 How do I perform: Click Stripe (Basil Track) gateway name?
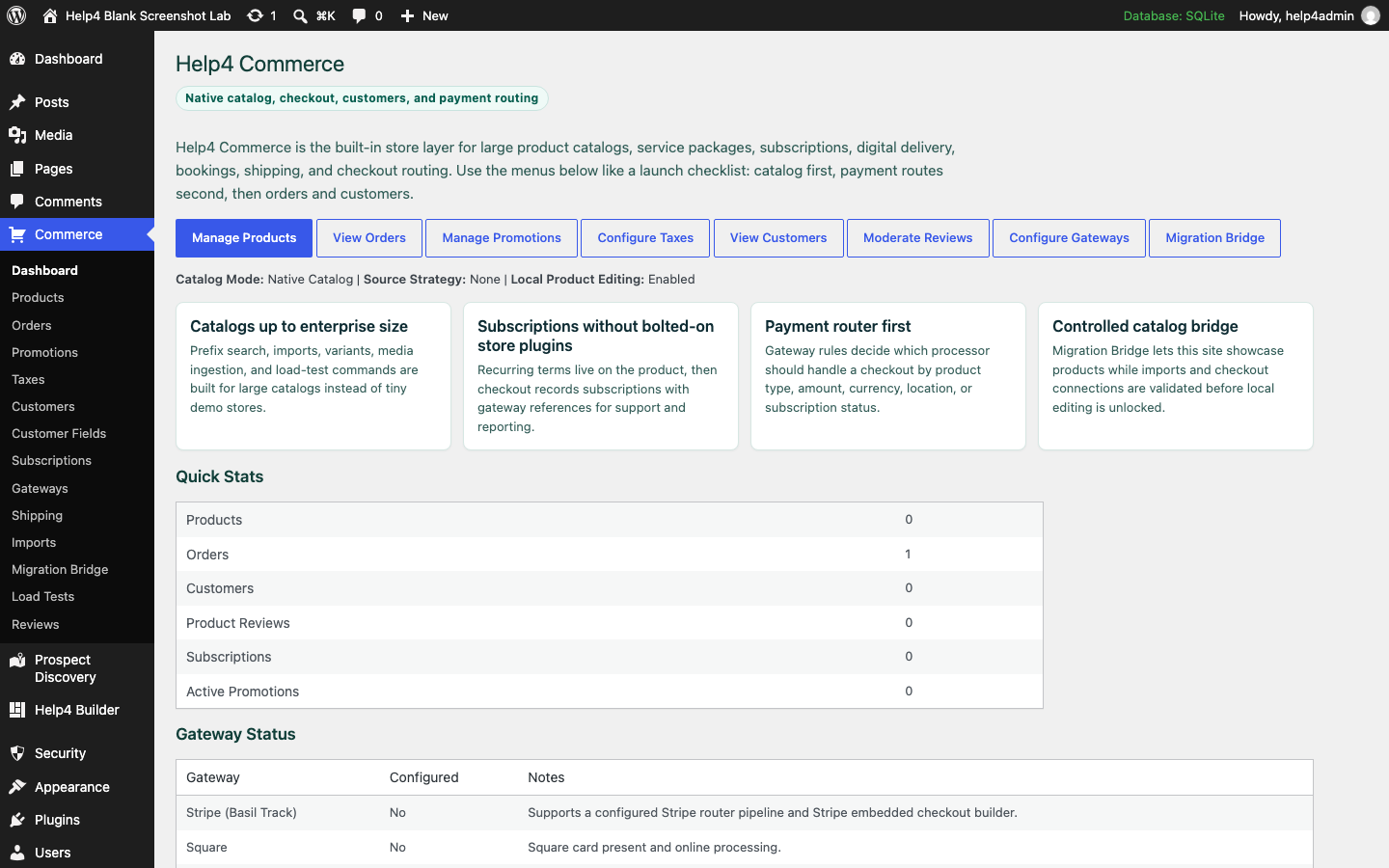pos(241,813)
